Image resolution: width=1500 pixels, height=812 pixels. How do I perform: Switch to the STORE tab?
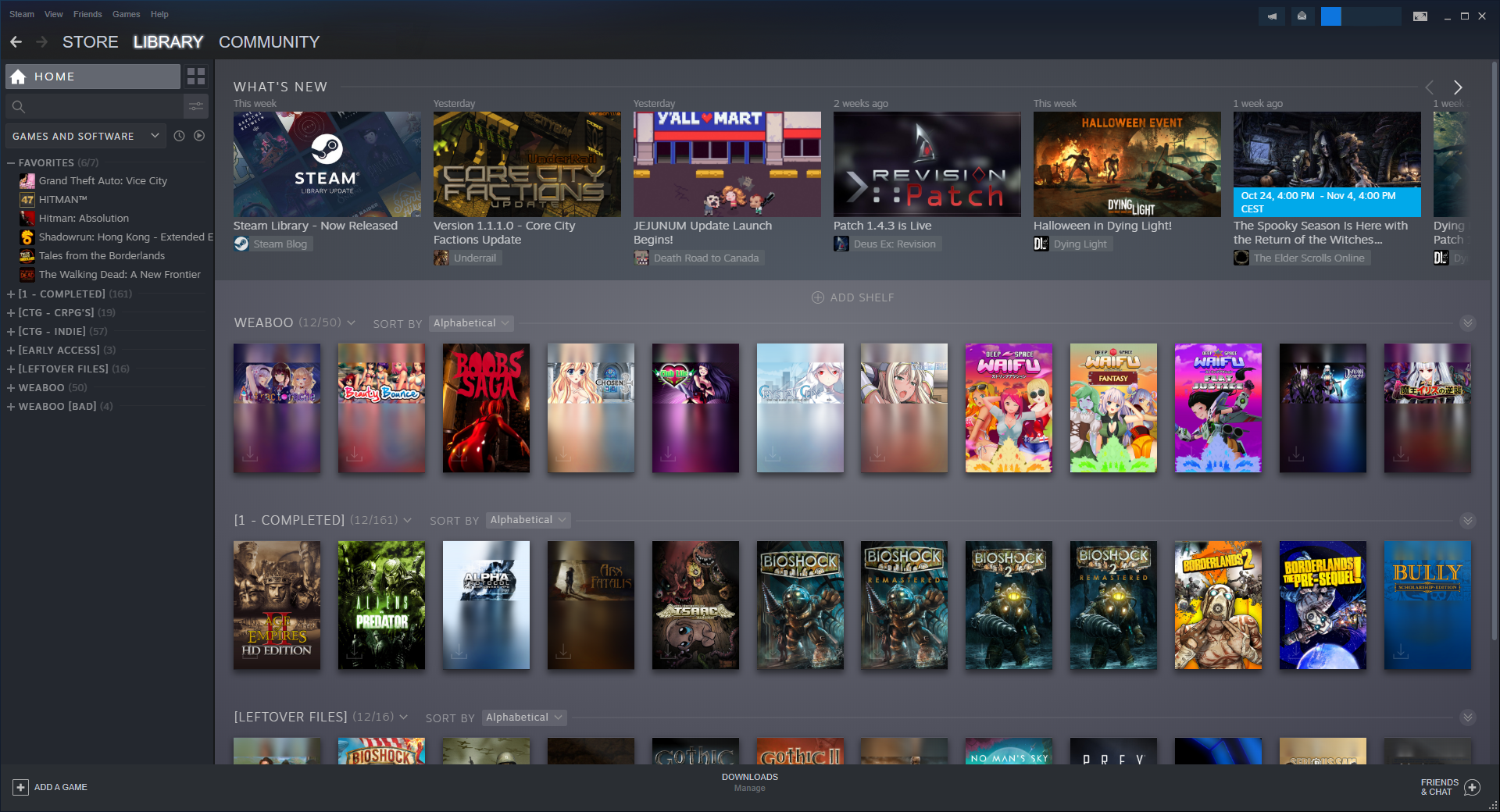[x=91, y=42]
